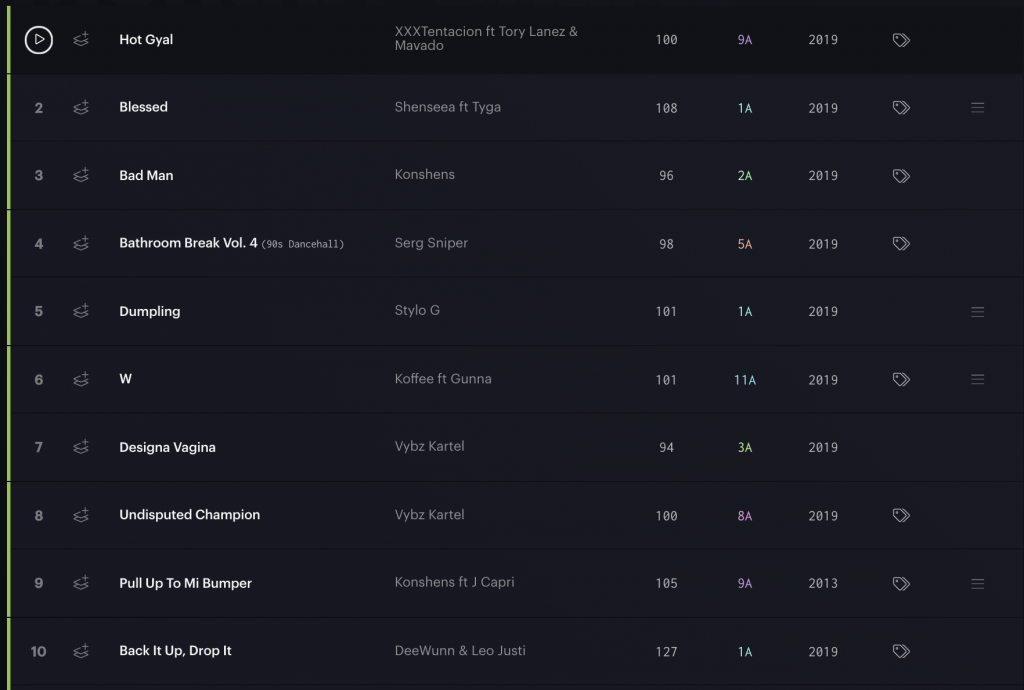Select the Undisputed Champion title

[x=189, y=515]
